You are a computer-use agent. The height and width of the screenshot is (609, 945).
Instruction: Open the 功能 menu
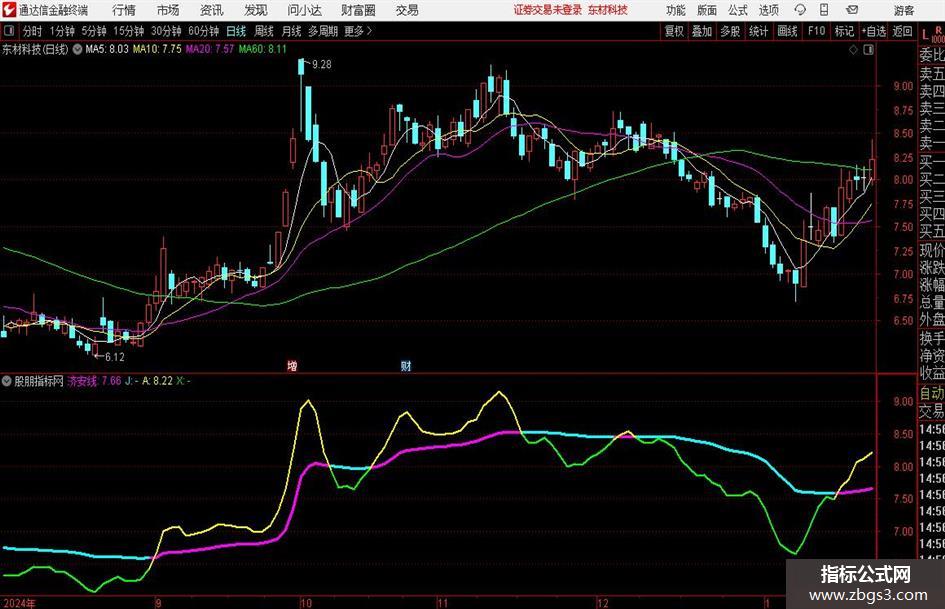(676, 10)
